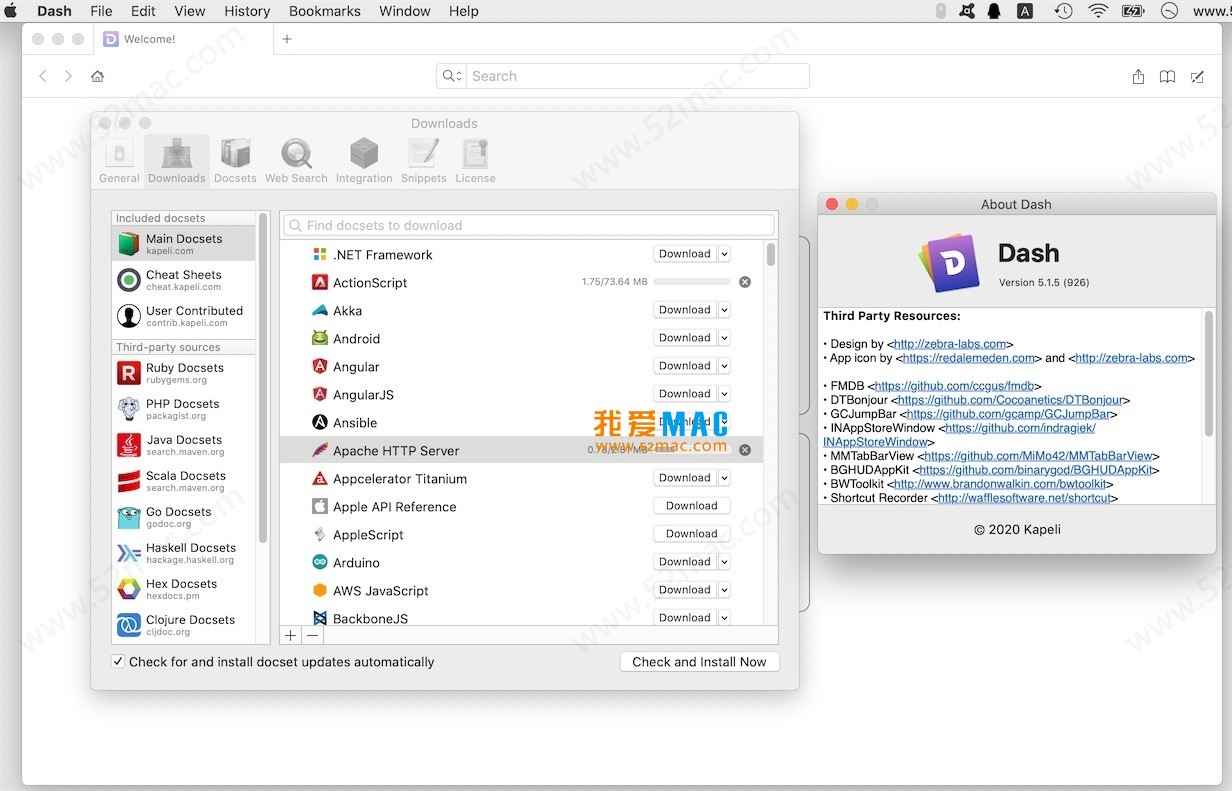This screenshot has height=791, width=1232.
Task: Select Java Docsets source
Action: coord(184,445)
